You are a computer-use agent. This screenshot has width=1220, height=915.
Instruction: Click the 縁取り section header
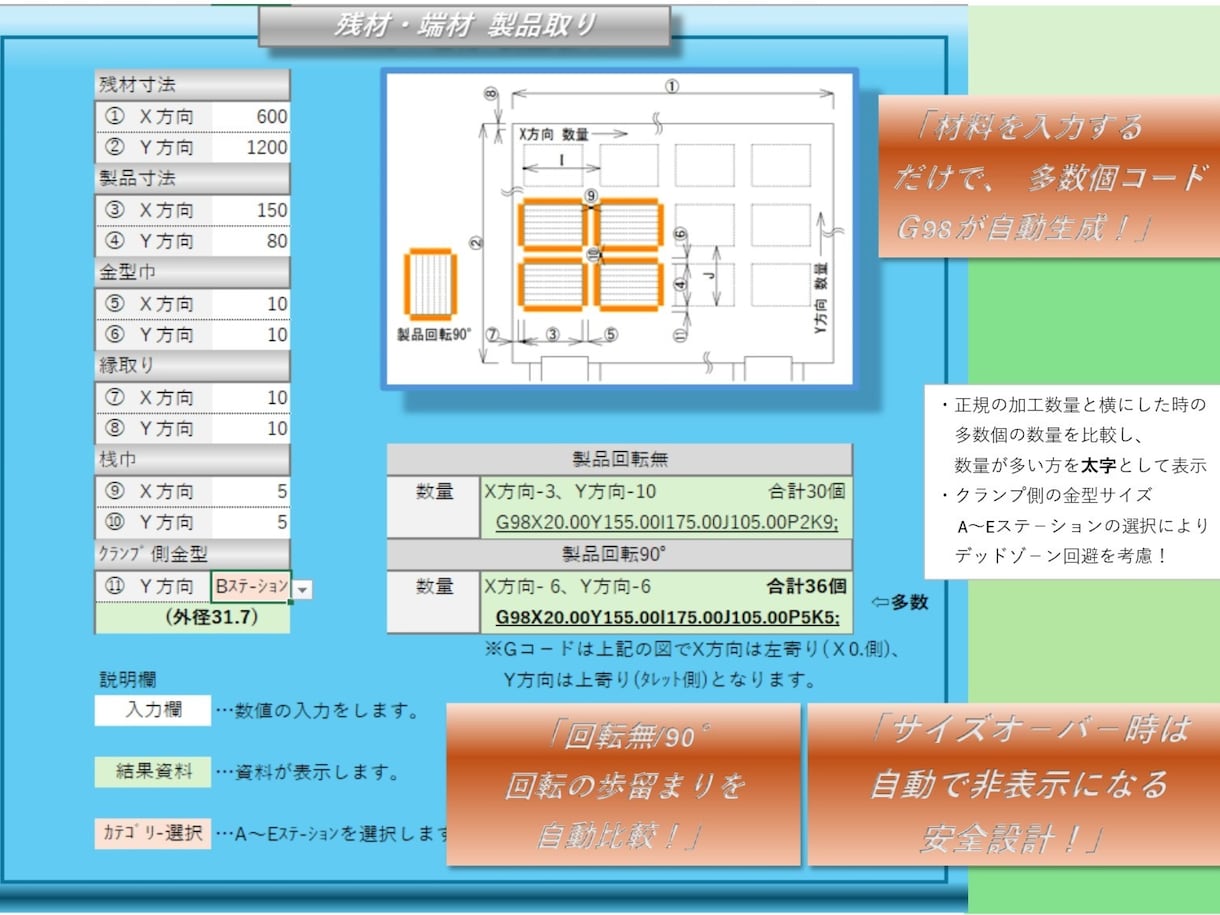(193, 365)
